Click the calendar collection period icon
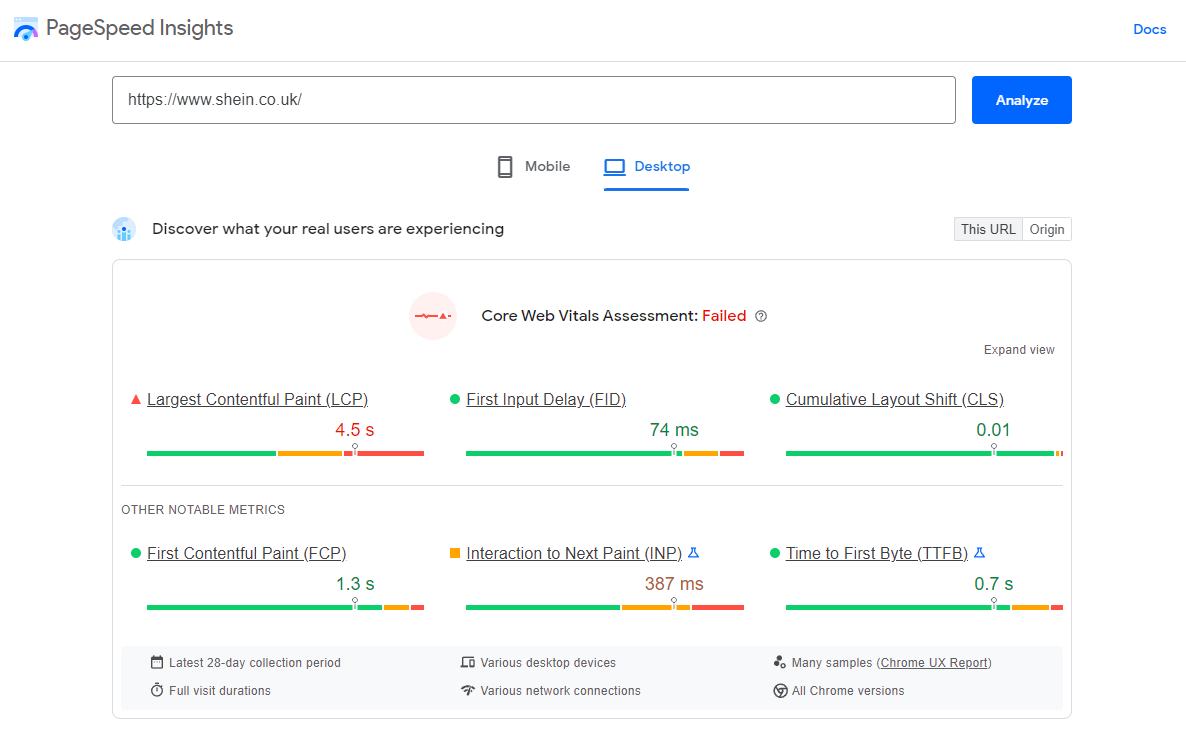Screen dimensions: 1186x736 [x=157, y=662]
